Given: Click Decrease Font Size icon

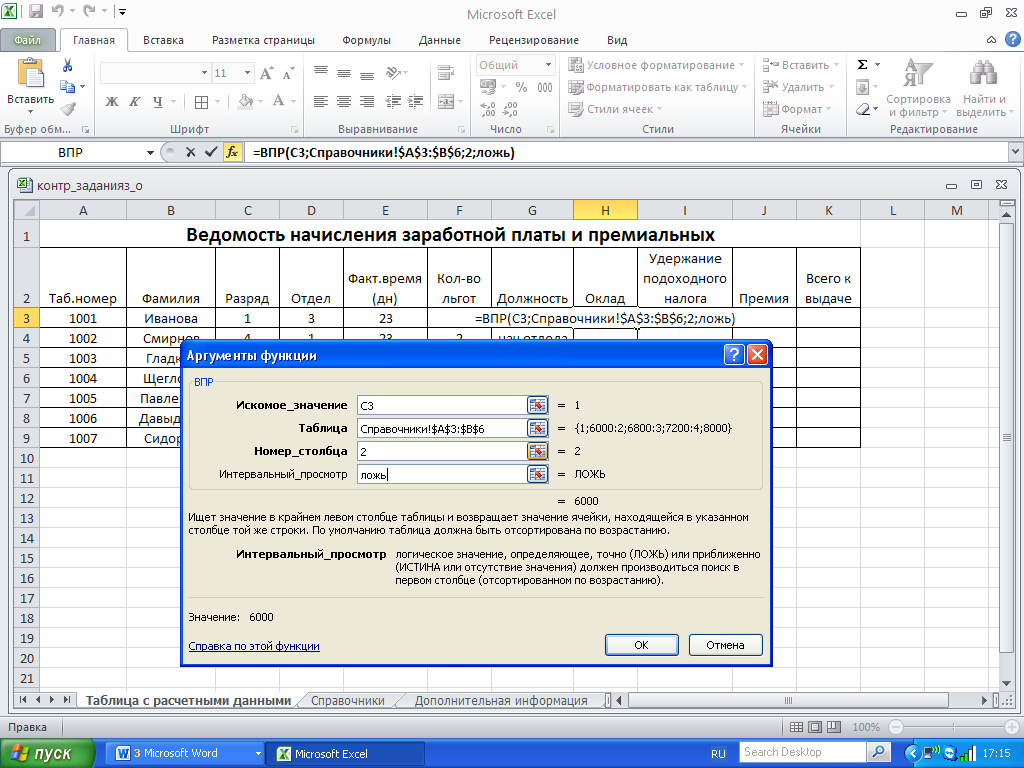Looking at the screenshot, I should pos(288,73).
